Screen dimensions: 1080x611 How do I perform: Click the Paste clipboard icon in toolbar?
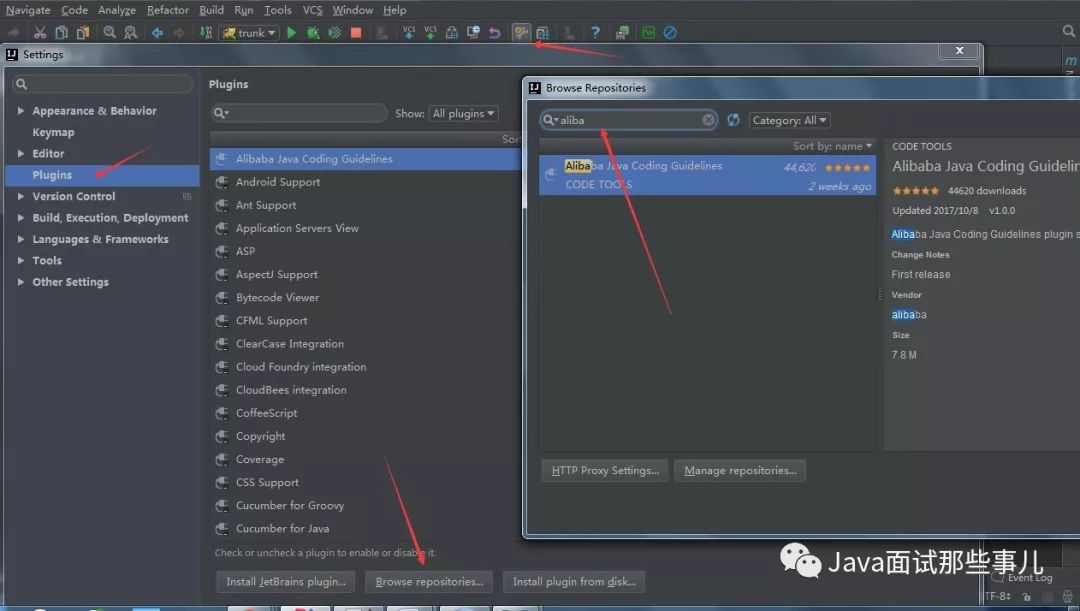click(x=83, y=32)
